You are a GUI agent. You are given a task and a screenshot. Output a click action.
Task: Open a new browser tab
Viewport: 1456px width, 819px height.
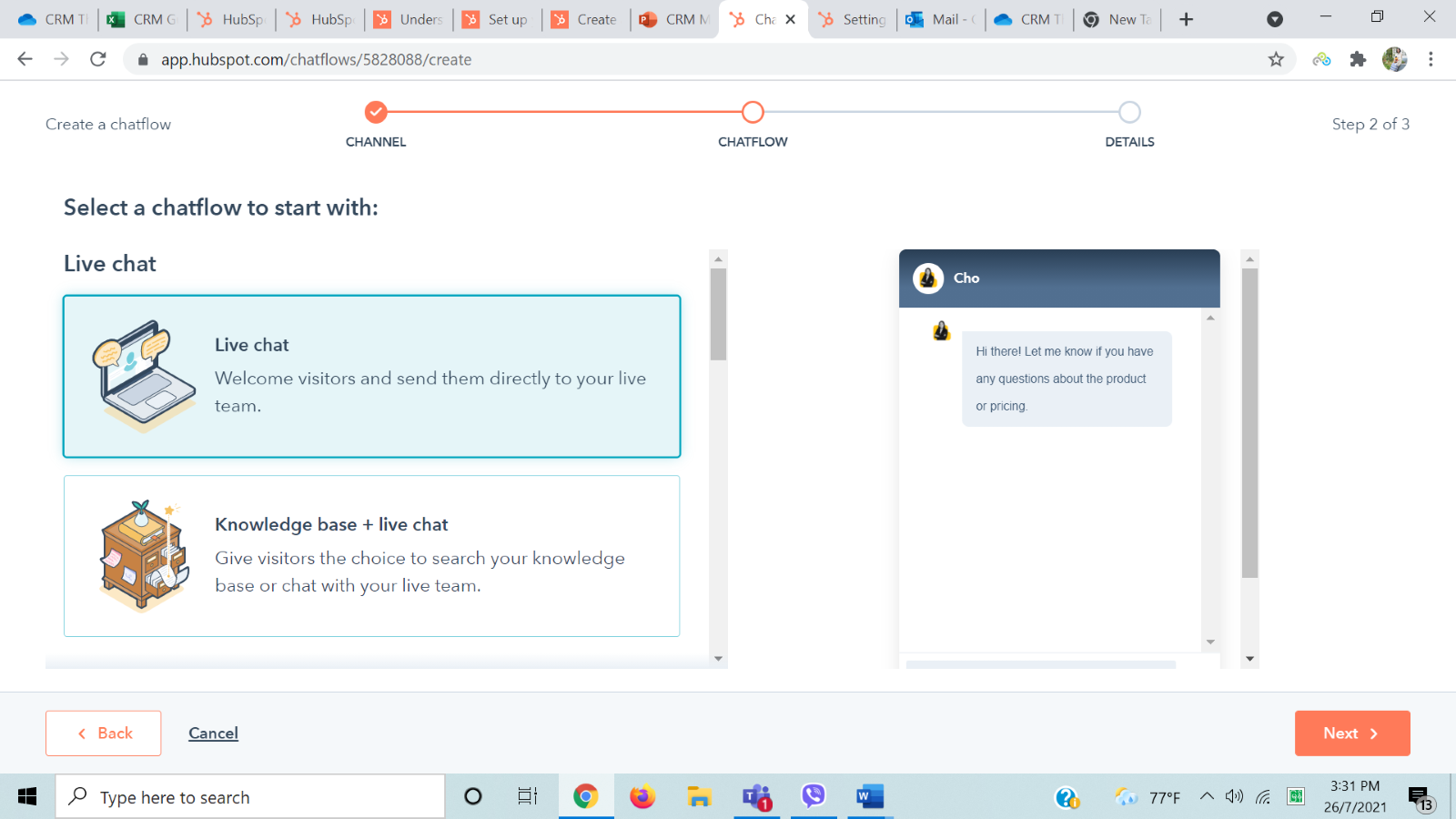click(x=1186, y=19)
